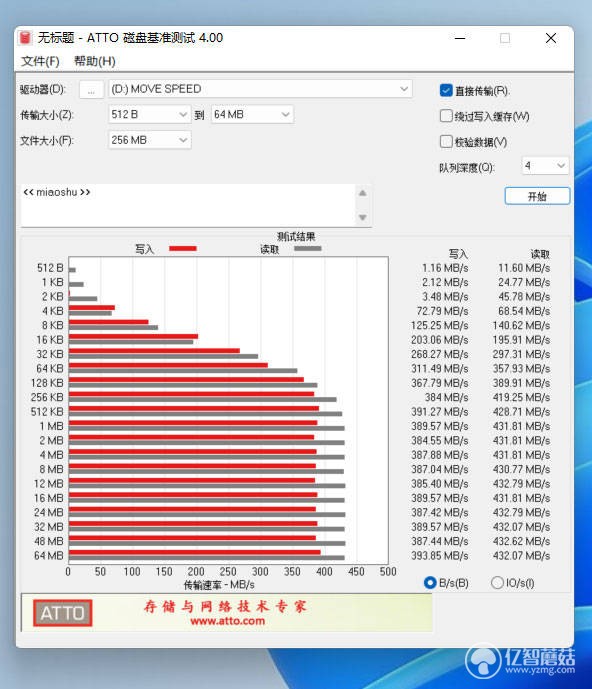The height and width of the screenshot is (689, 592).
Task: Close the ATTO benchmark window
Action: (x=551, y=38)
